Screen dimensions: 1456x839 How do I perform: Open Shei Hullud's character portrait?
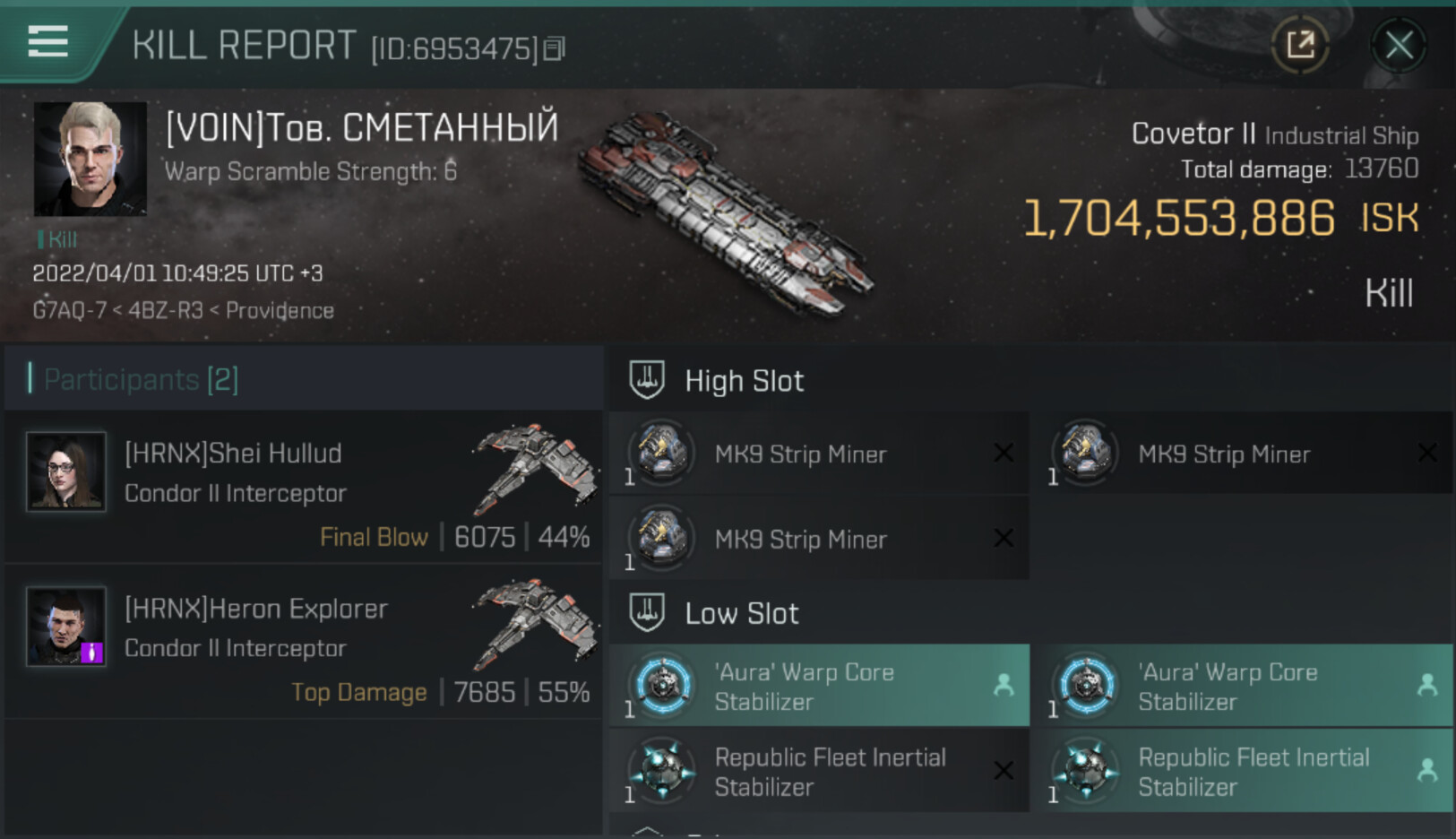pos(65,471)
